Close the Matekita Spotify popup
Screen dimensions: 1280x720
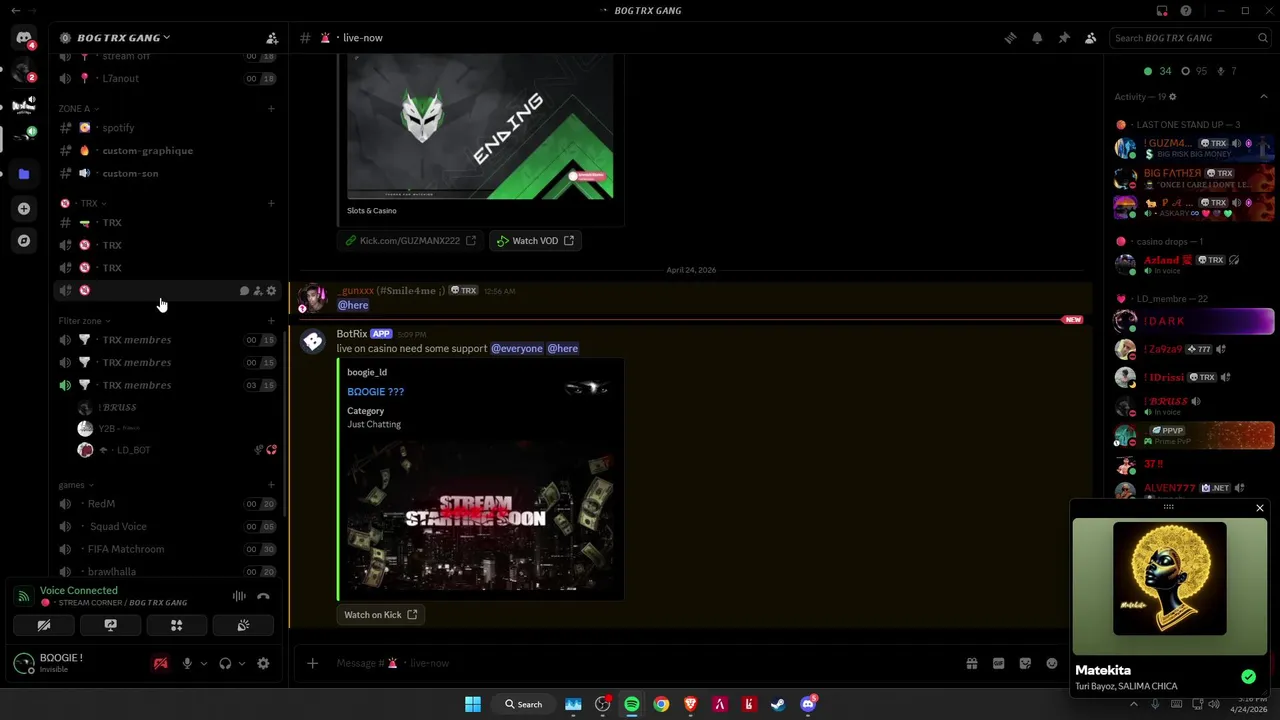(1260, 508)
